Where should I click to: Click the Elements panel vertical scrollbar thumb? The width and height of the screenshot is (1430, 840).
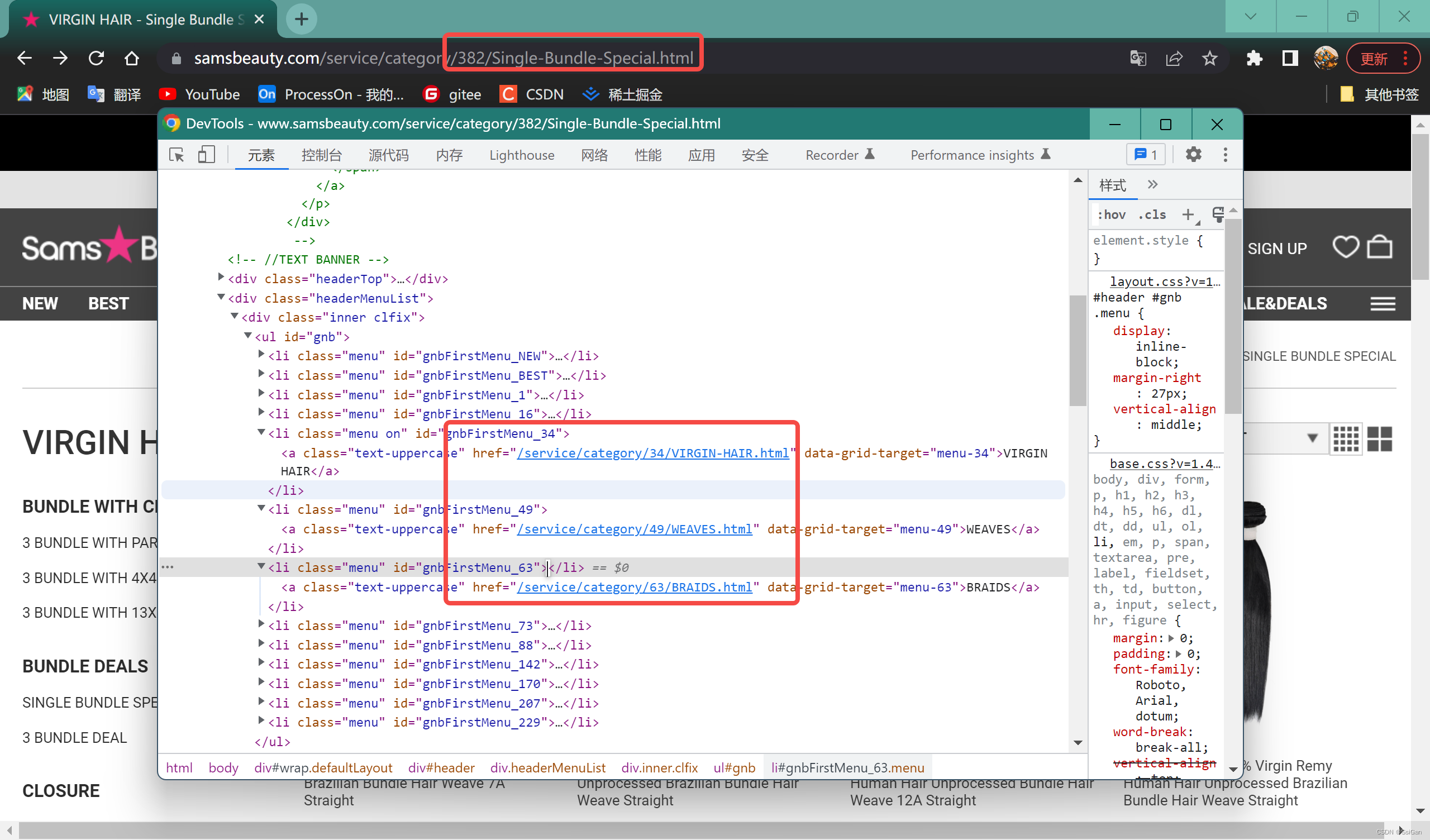pyautogui.click(x=1077, y=352)
